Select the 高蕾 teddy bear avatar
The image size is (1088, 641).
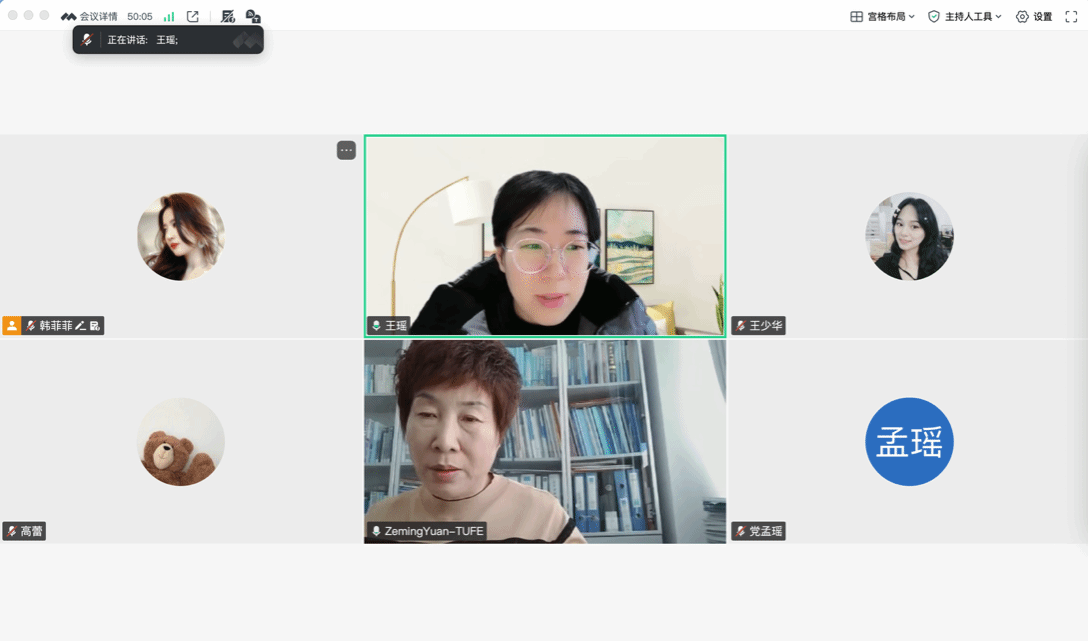[180, 442]
